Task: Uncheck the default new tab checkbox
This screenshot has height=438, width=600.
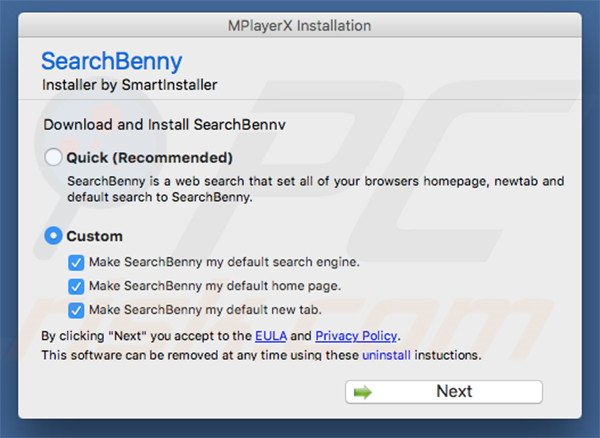Action: [x=76, y=310]
